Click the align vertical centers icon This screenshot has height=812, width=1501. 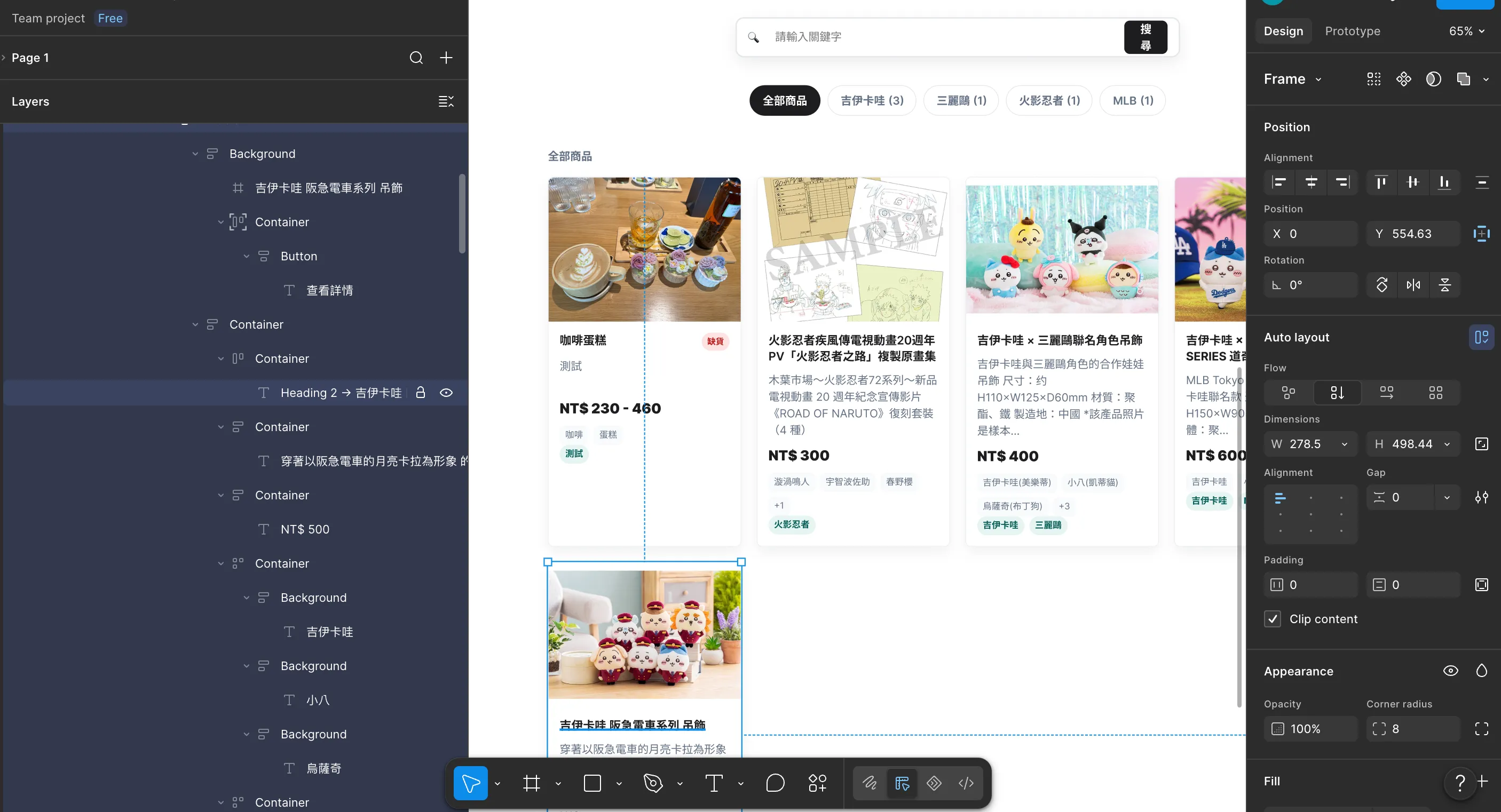tap(1412, 182)
